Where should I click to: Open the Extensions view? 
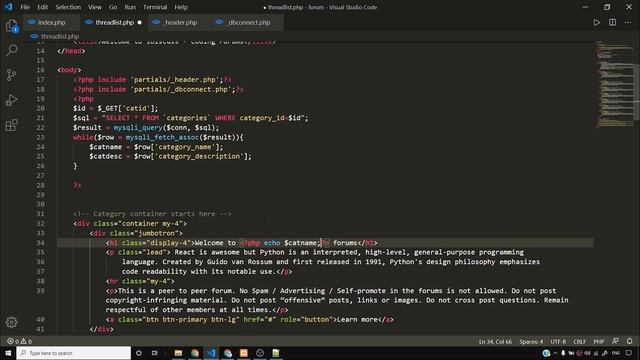click(x=12, y=125)
